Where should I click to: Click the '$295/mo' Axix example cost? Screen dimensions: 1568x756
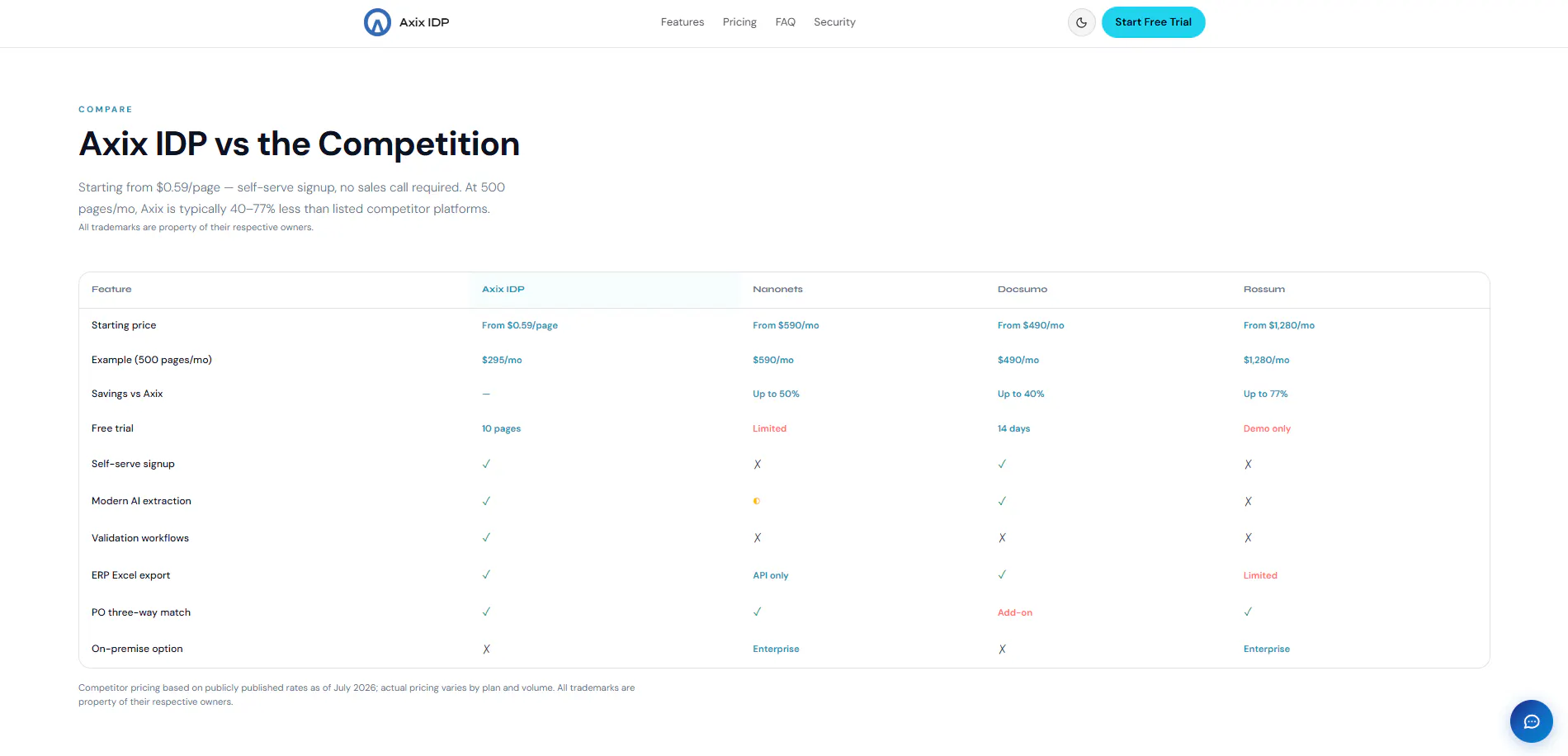[502, 360]
